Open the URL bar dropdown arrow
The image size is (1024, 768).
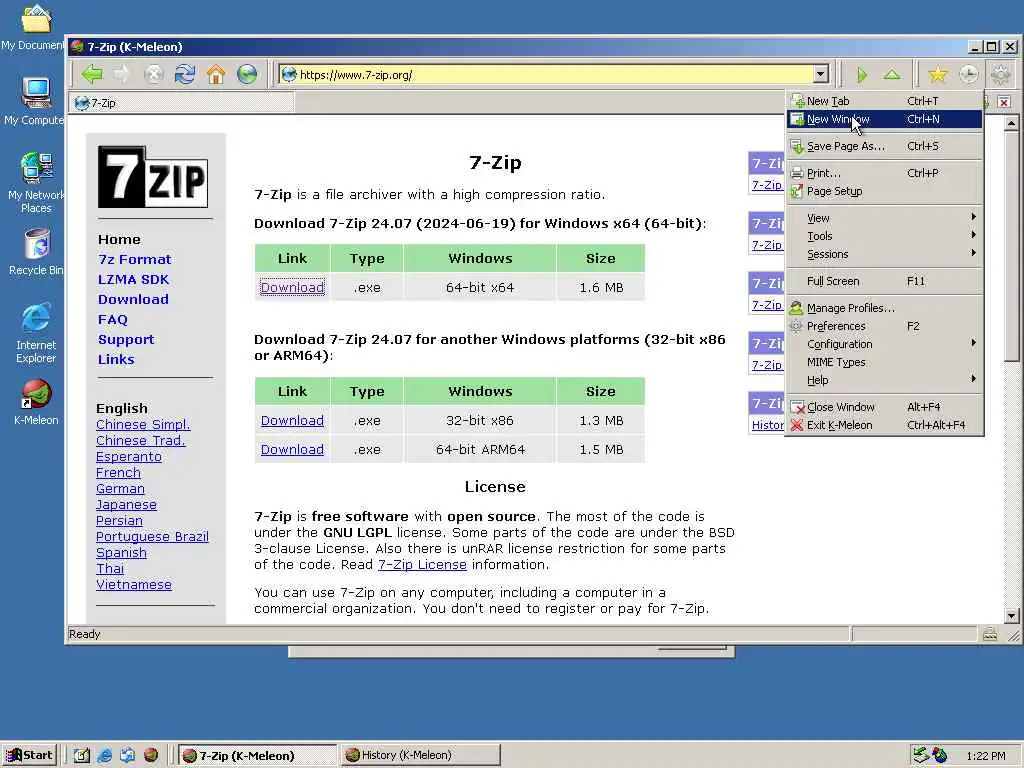[x=821, y=74]
